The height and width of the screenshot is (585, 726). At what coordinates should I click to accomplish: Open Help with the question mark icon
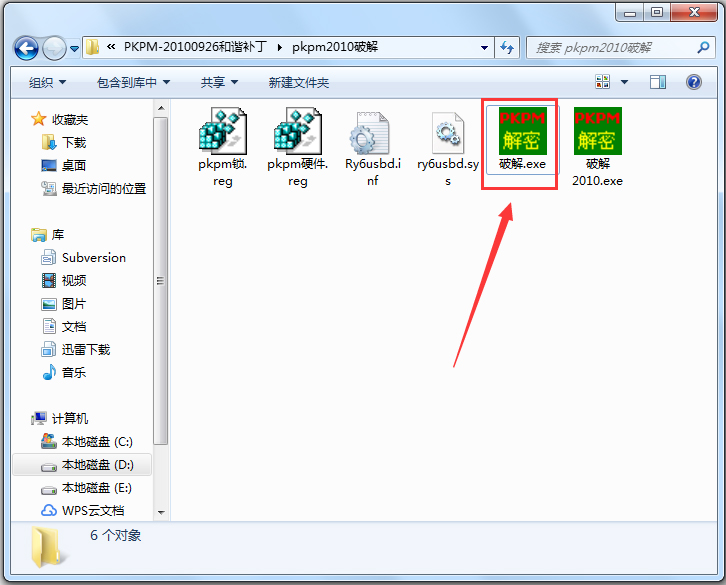coord(694,82)
